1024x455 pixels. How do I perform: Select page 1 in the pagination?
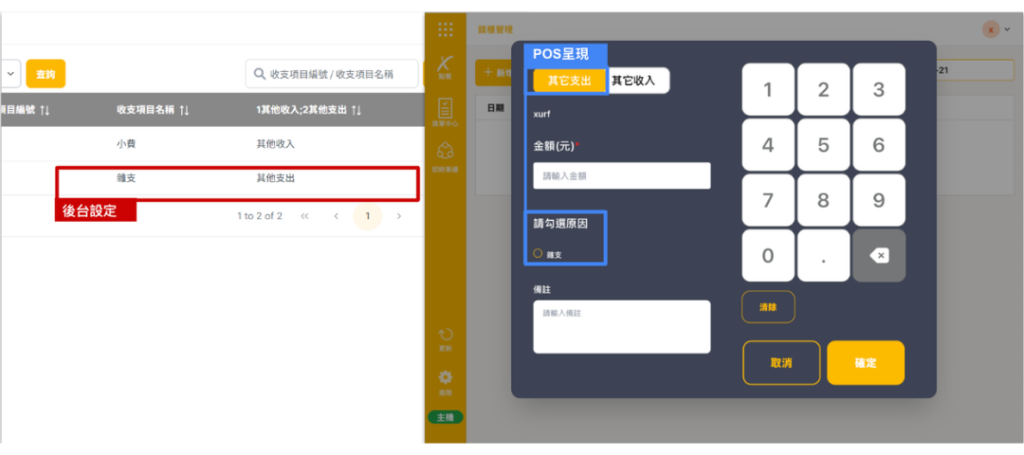368,216
